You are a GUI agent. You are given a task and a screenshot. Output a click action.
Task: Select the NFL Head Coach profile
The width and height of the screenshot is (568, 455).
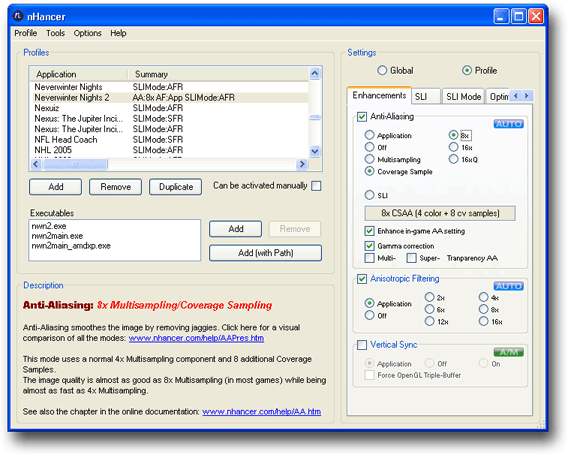click(170, 139)
